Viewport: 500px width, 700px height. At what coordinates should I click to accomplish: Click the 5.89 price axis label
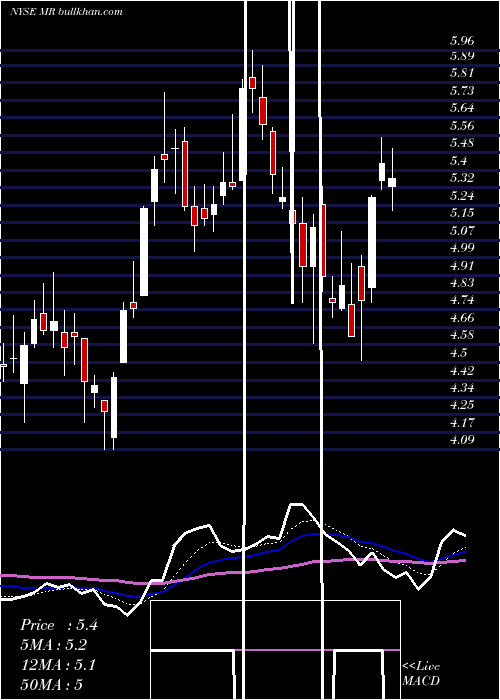pos(462,56)
